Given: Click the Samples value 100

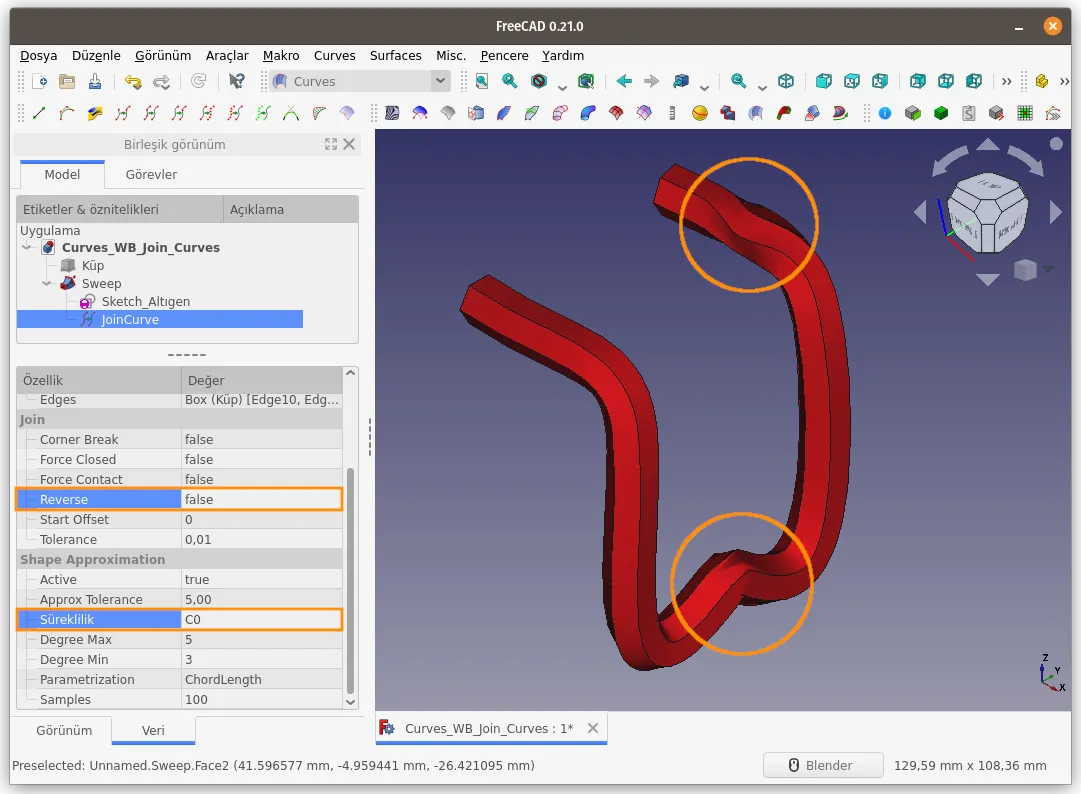Looking at the screenshot, I should click(x=261, y=699).
